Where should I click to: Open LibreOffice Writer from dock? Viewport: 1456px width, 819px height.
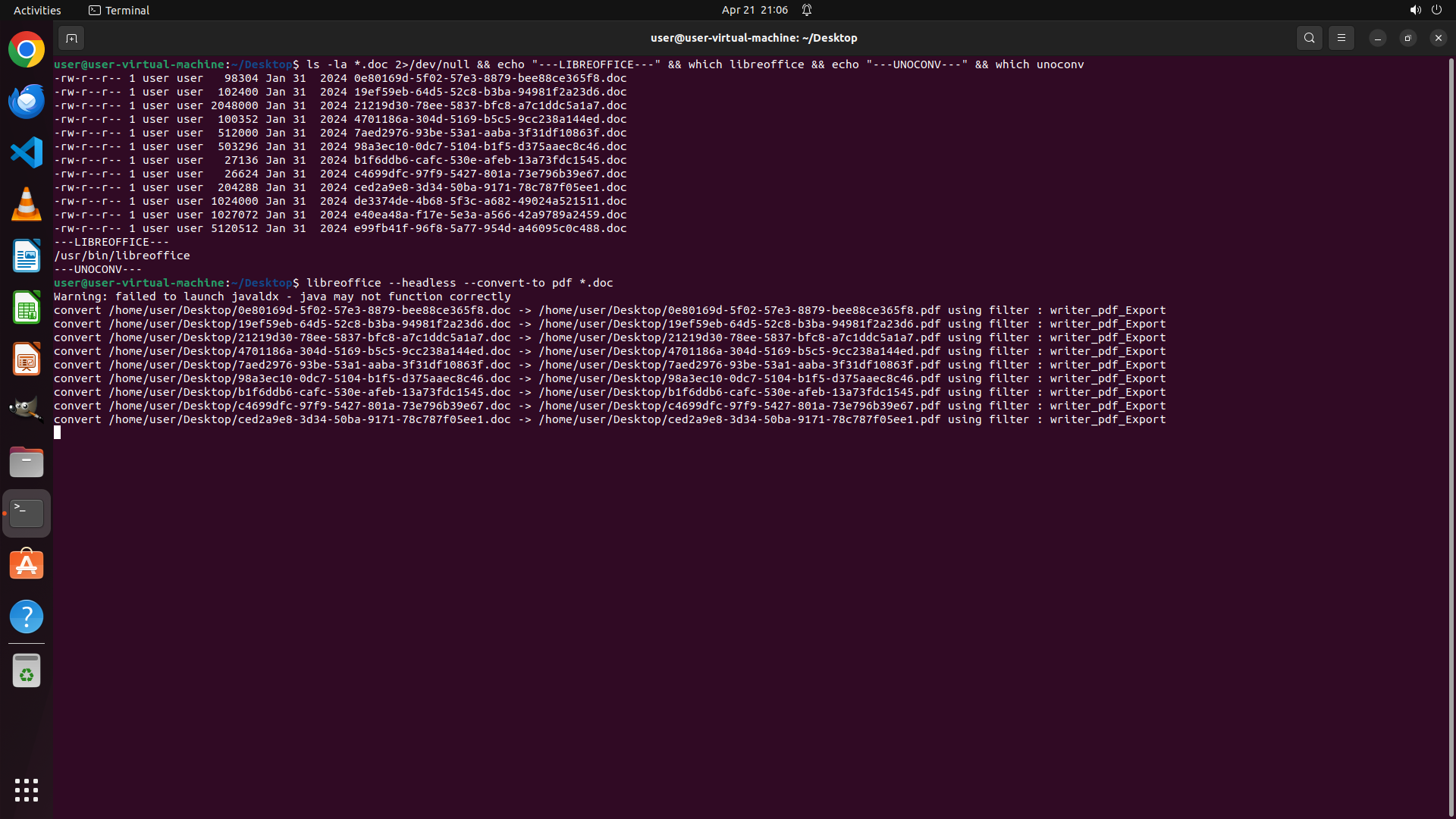tap(27, 256)
